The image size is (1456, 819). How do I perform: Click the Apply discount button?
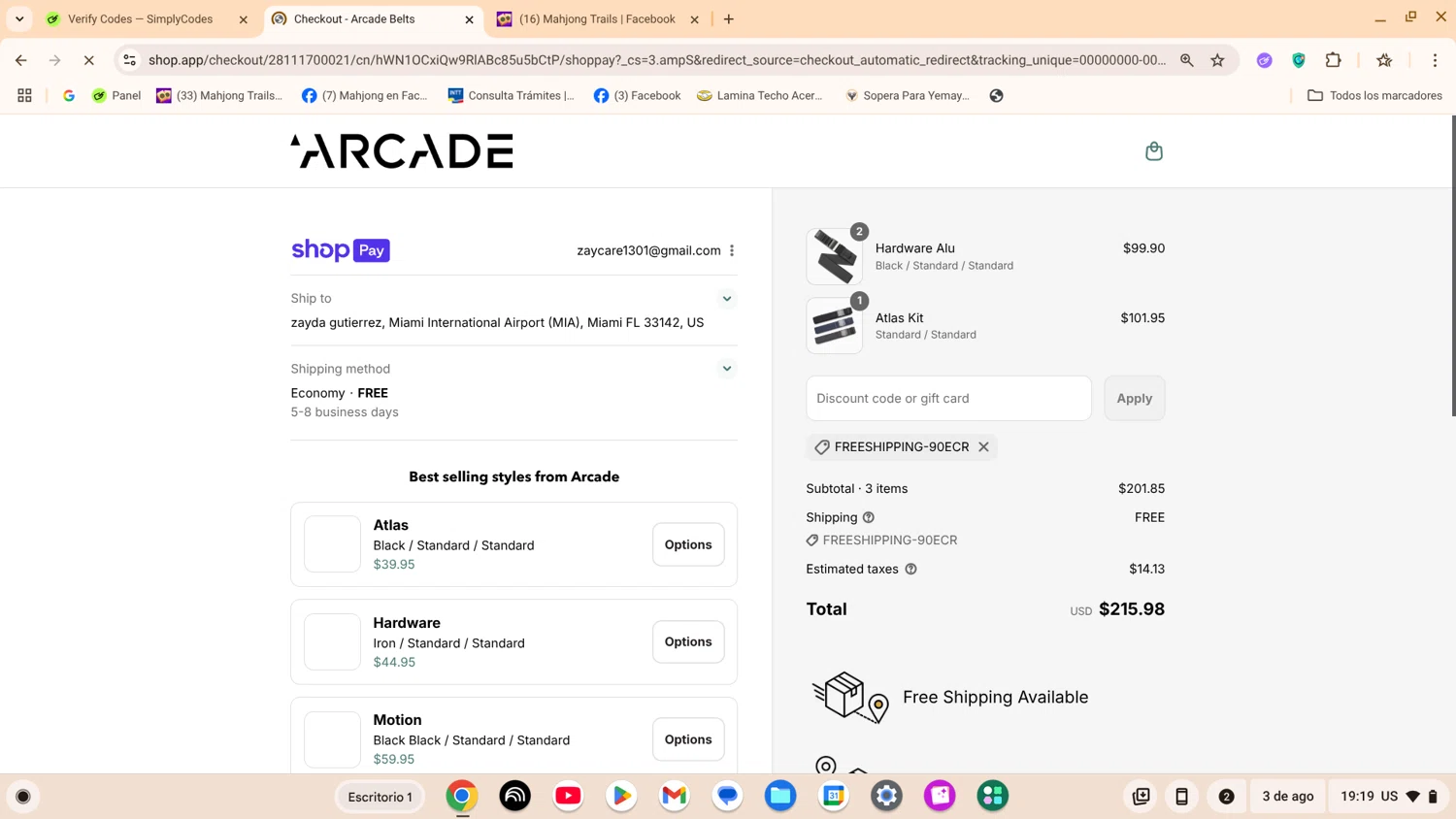[x=1134, y=398]
